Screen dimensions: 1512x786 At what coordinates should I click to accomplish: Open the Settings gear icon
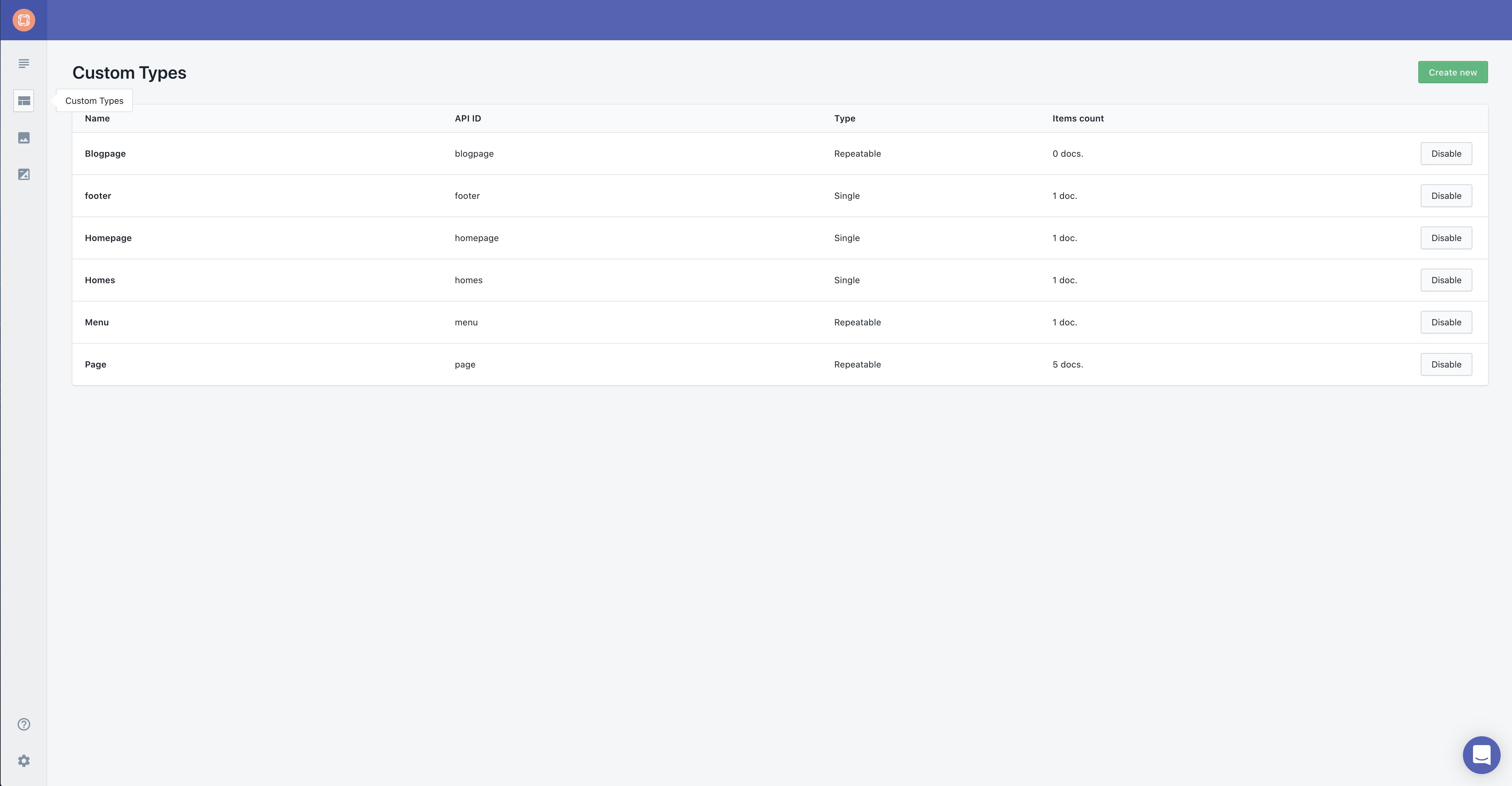click(24, 761)
